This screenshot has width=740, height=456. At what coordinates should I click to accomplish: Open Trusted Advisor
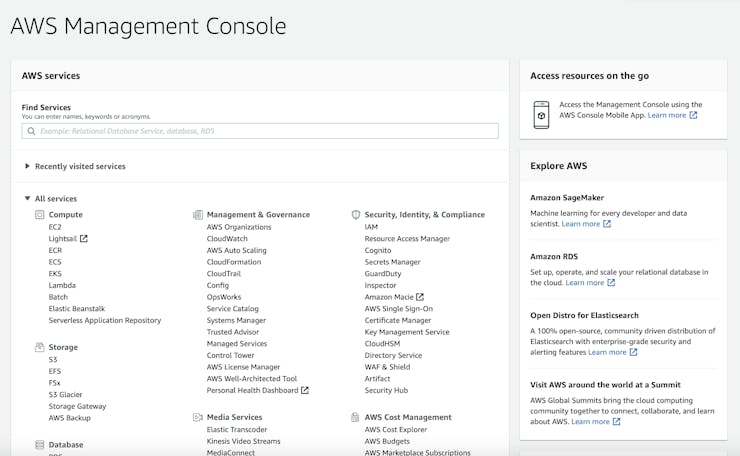click(x=233, y=332)
